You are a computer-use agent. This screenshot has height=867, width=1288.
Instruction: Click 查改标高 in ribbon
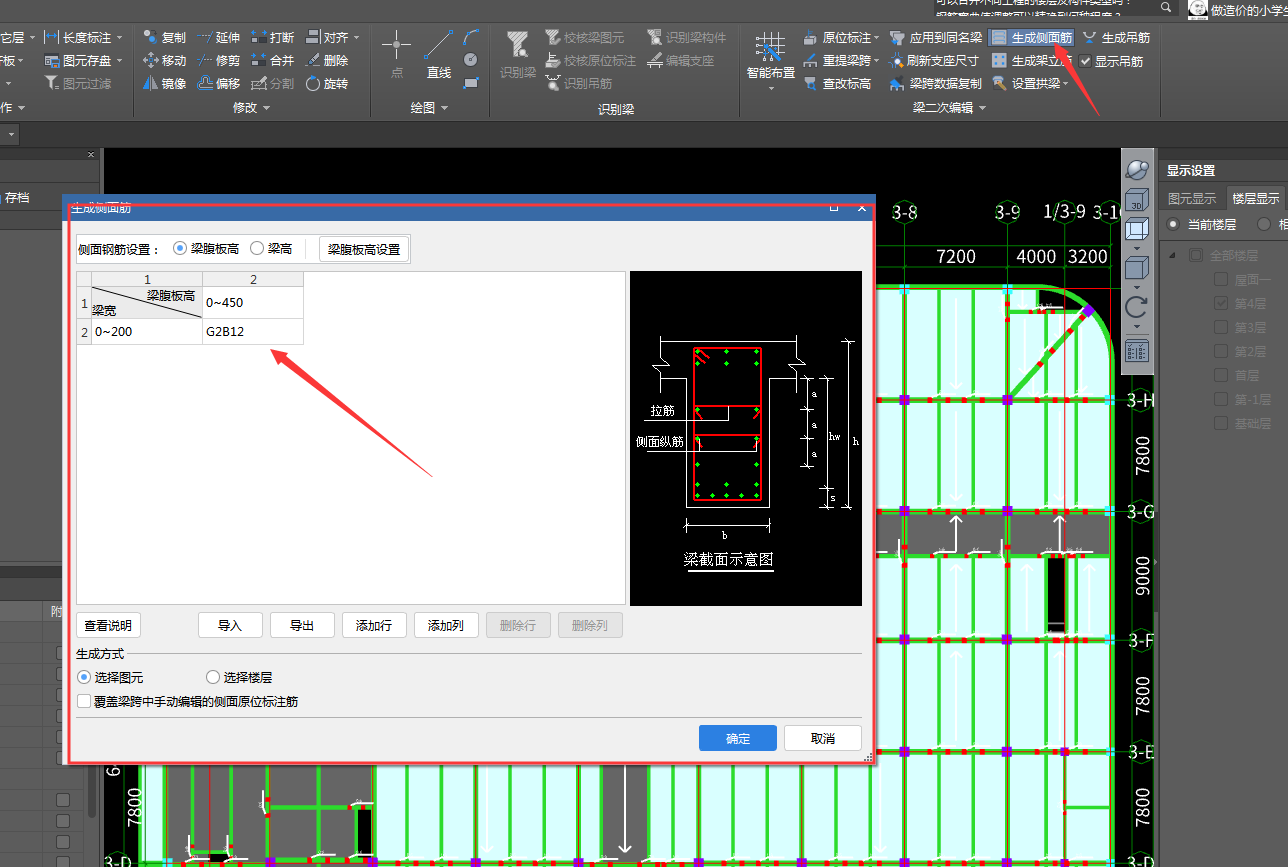(x=837, y=83)
